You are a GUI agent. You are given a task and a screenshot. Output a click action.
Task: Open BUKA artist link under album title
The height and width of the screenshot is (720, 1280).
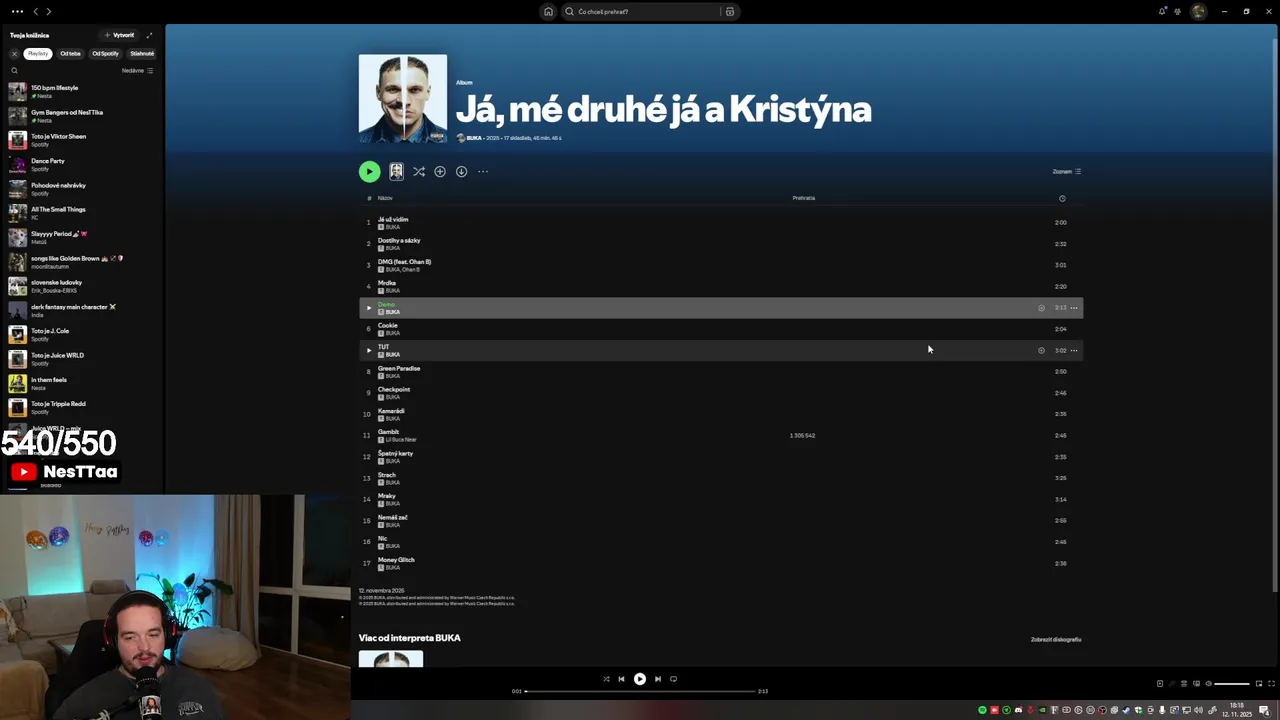click(474, 138)
